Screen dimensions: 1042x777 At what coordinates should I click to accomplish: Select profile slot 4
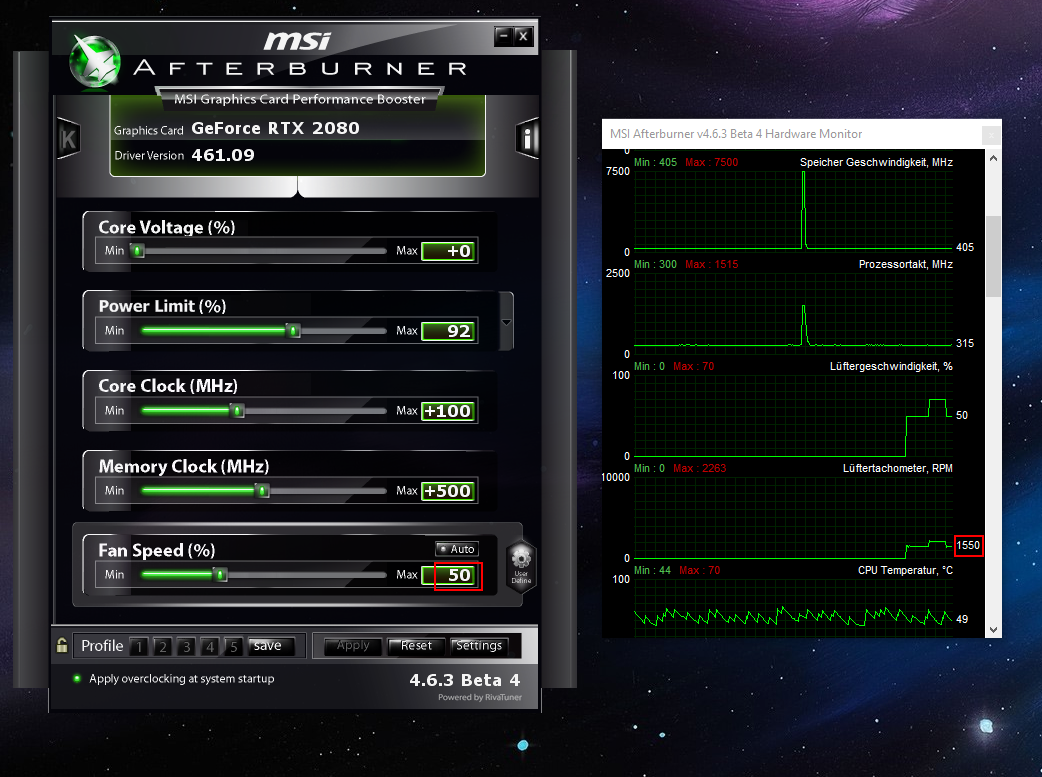(x=210, y=647)
